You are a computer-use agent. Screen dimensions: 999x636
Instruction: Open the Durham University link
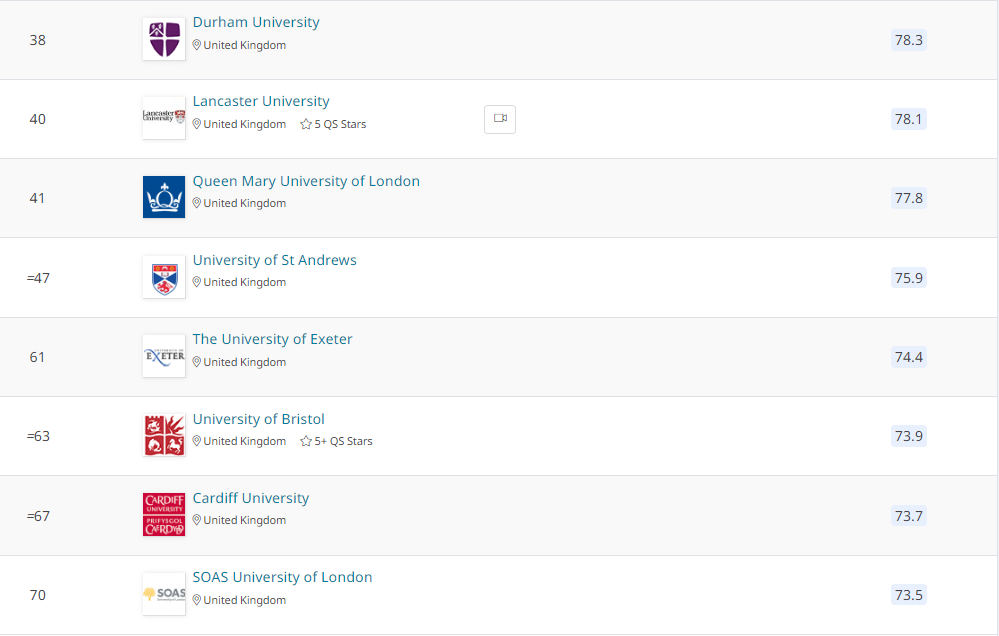click(256, 22)
